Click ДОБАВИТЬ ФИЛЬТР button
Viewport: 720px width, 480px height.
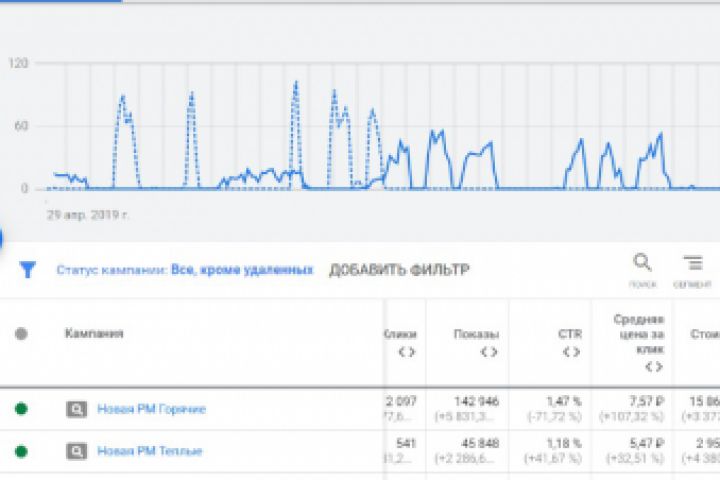pos(399,270)
